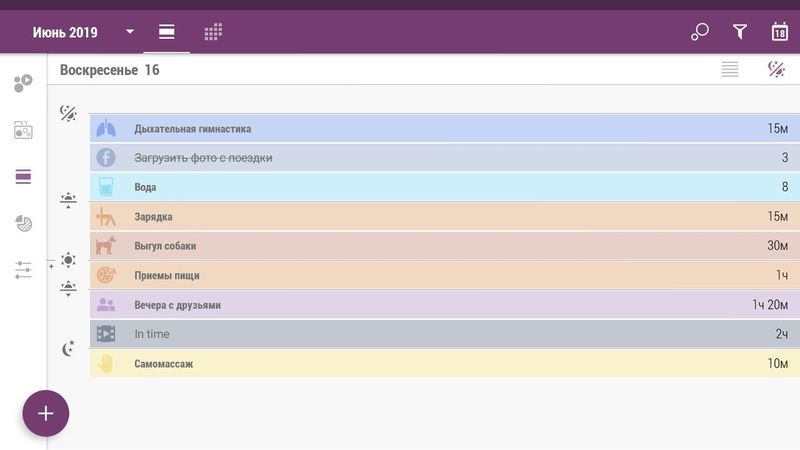Click the dog icon for Выгул собаки

coord(106,245)
